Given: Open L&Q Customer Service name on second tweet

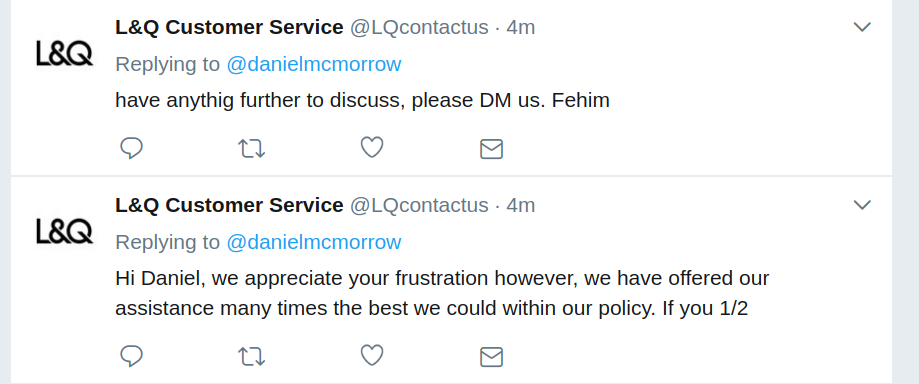Looking at the screenshot, I should (x=229, y=205).
